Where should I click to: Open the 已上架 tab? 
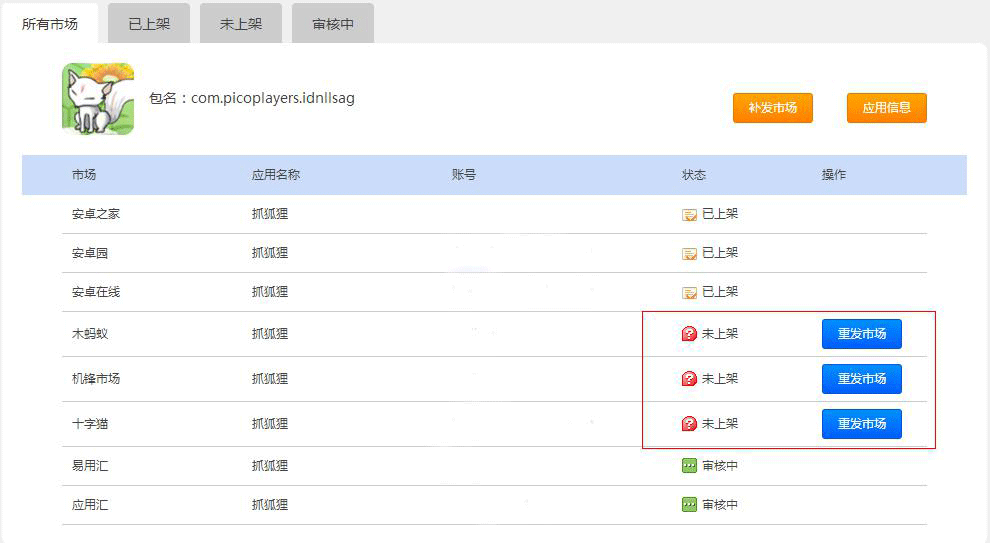click(149, 23)
